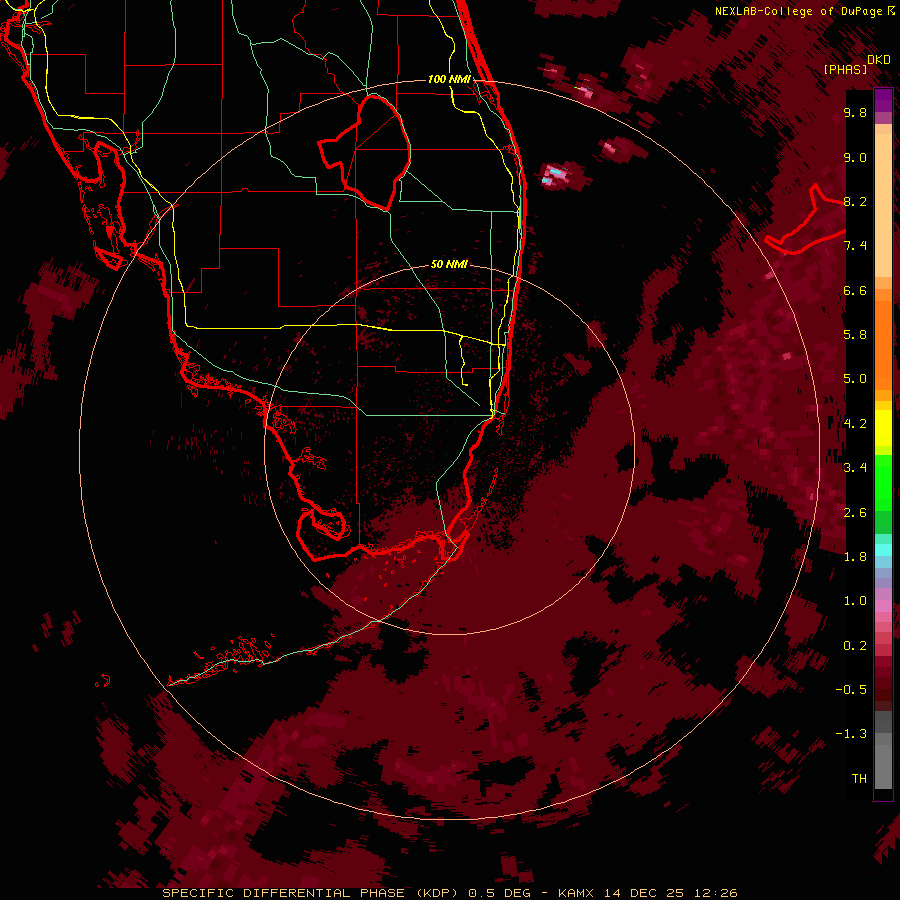Image resolution: width=900 pixels, height=900 pixels.
Task: Pick the gray band at the scale bottom
Action: tap(883, 752)
